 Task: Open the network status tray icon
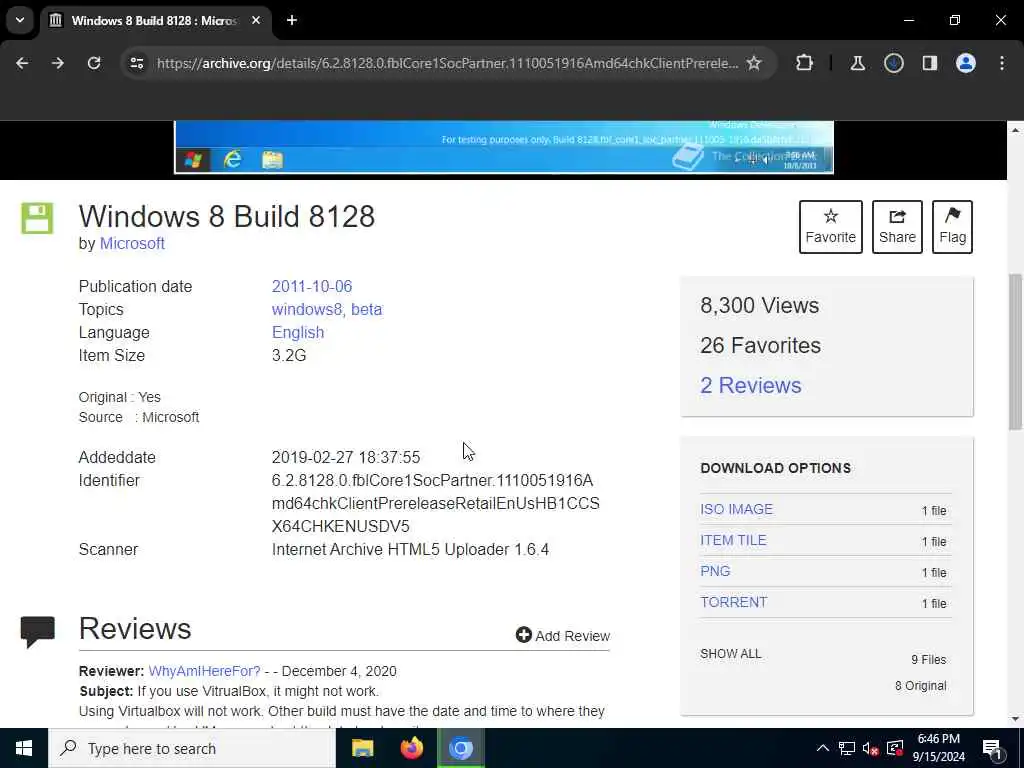click(x=847, y=748)
